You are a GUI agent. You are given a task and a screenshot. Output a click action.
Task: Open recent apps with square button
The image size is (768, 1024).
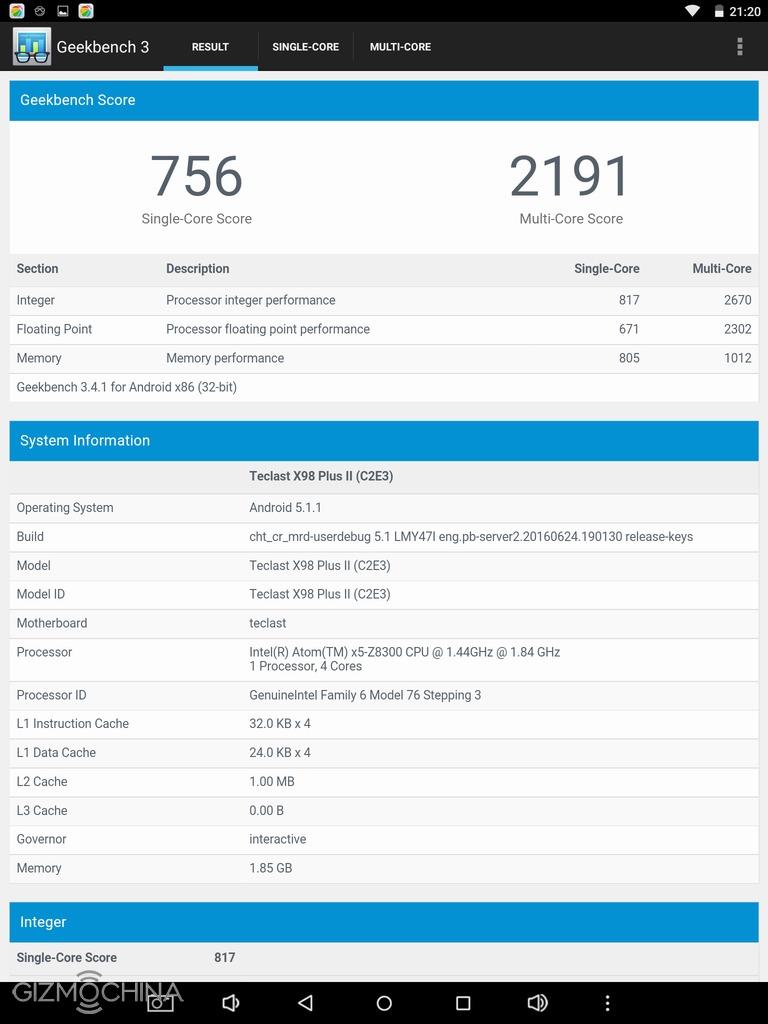(462, 1003)
